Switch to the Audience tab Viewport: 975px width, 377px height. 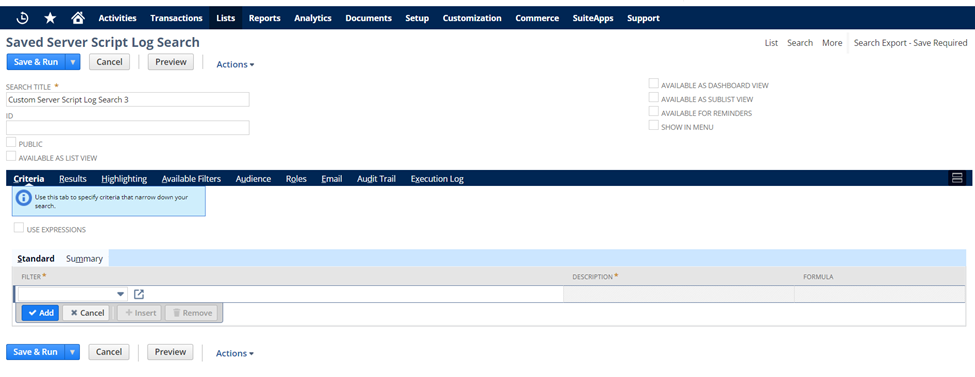click(253, 179)
